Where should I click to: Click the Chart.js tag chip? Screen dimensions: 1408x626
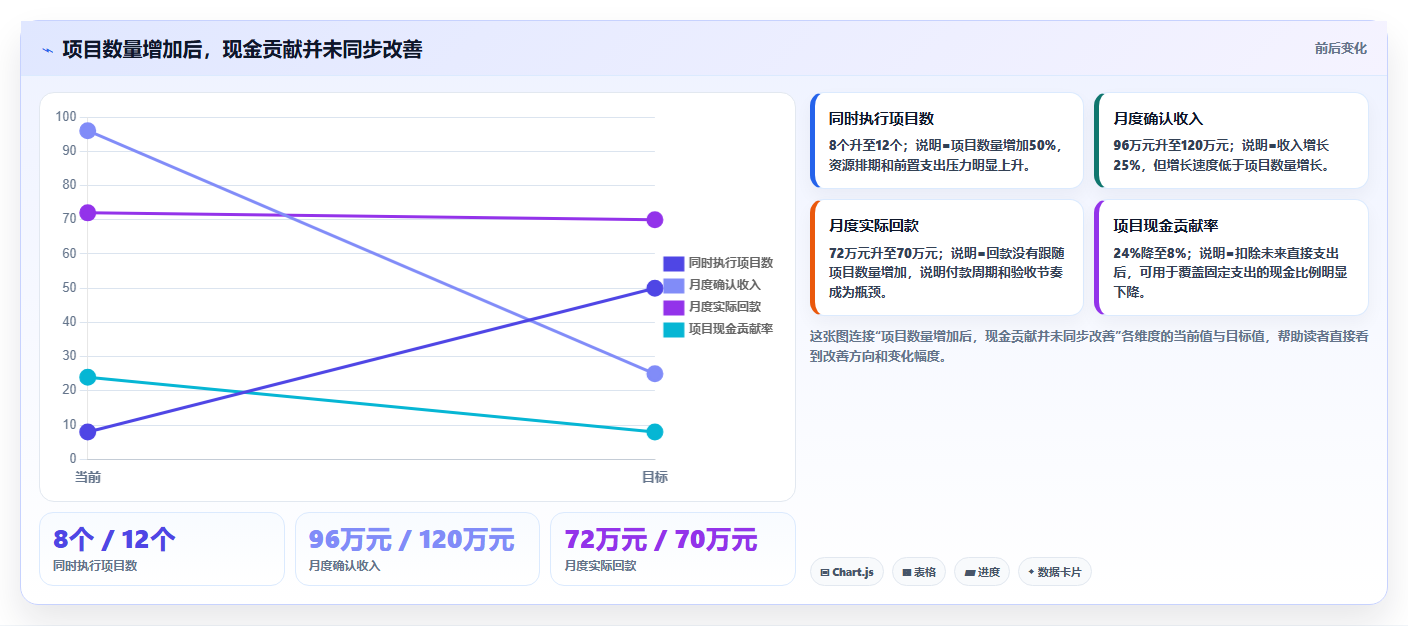(x=847, y=572)
